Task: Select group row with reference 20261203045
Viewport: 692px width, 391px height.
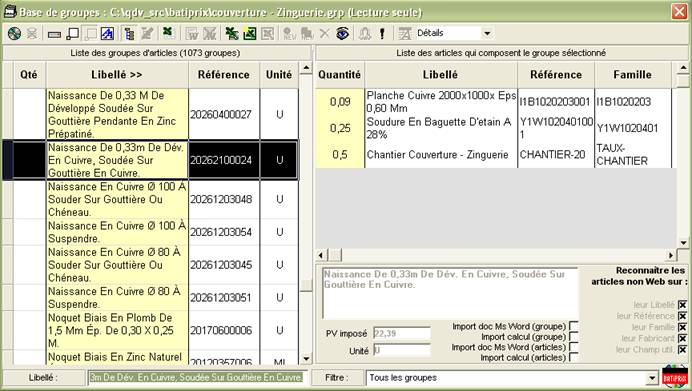Action: (x=150, y=265)
